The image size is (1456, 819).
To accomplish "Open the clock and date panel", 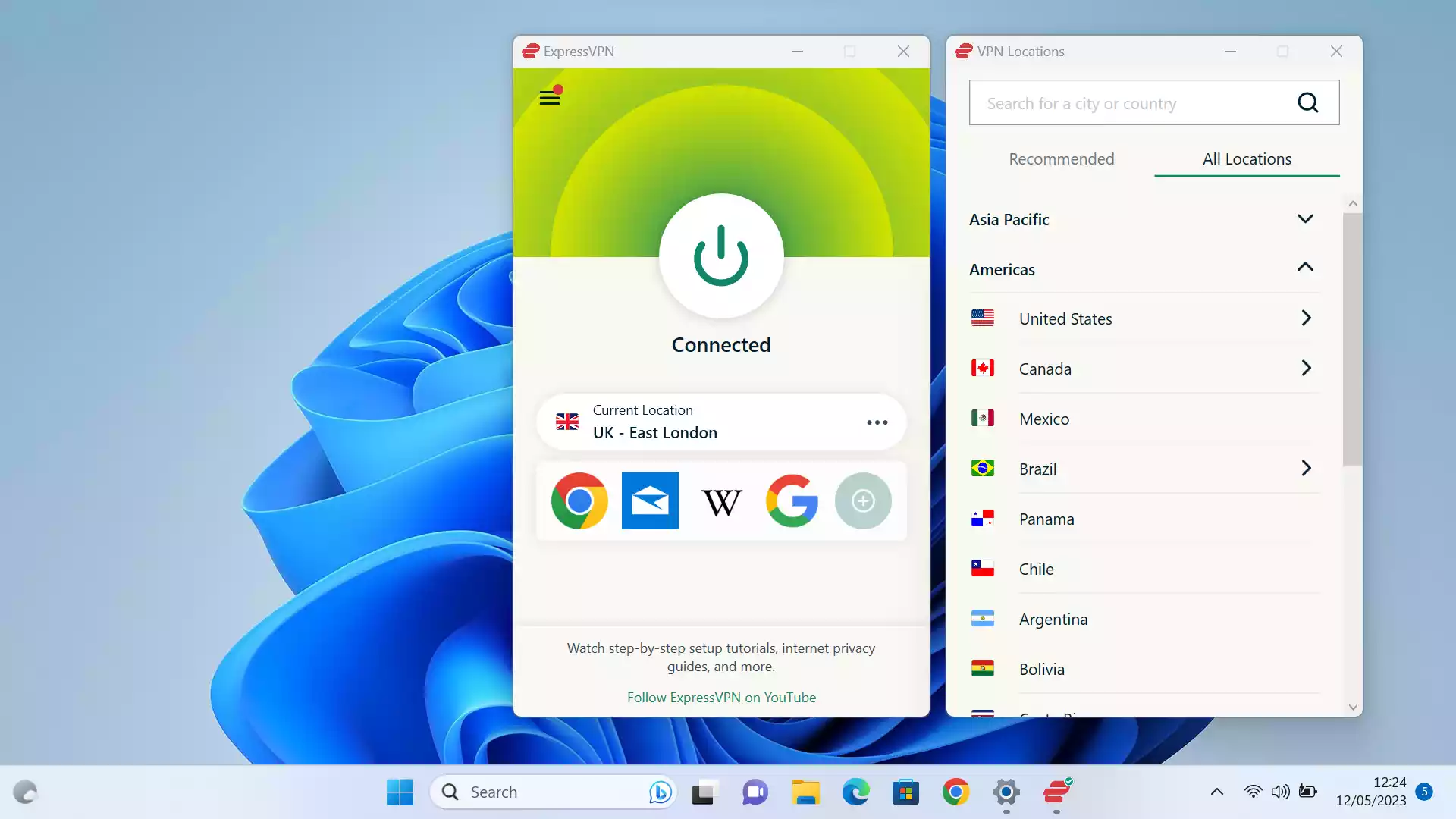I will pyautogui.click(x=1371, y=791).
